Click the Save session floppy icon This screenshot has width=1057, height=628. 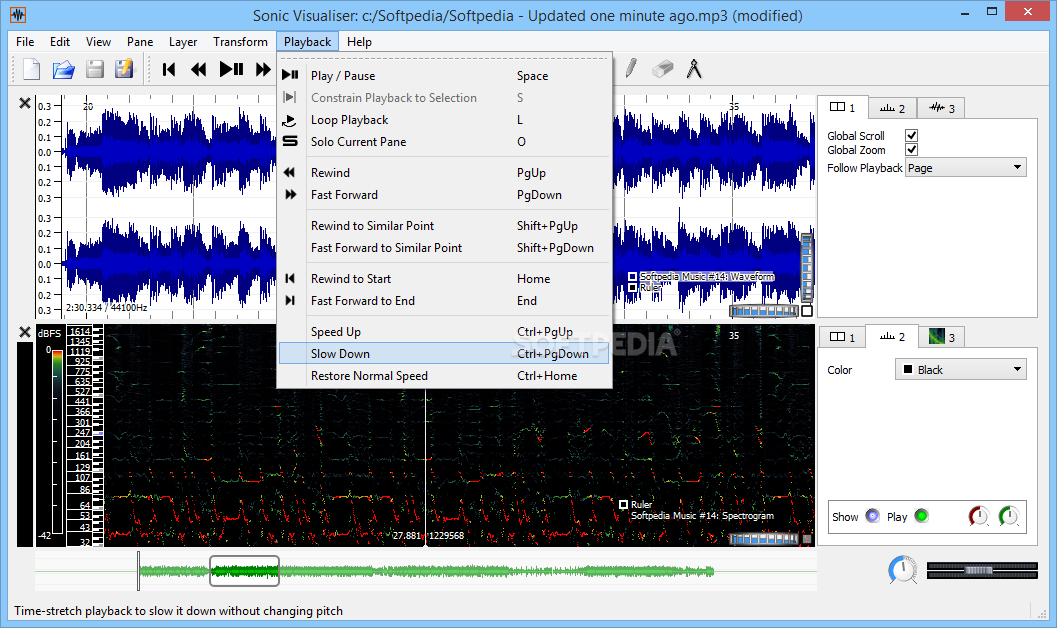94,69
